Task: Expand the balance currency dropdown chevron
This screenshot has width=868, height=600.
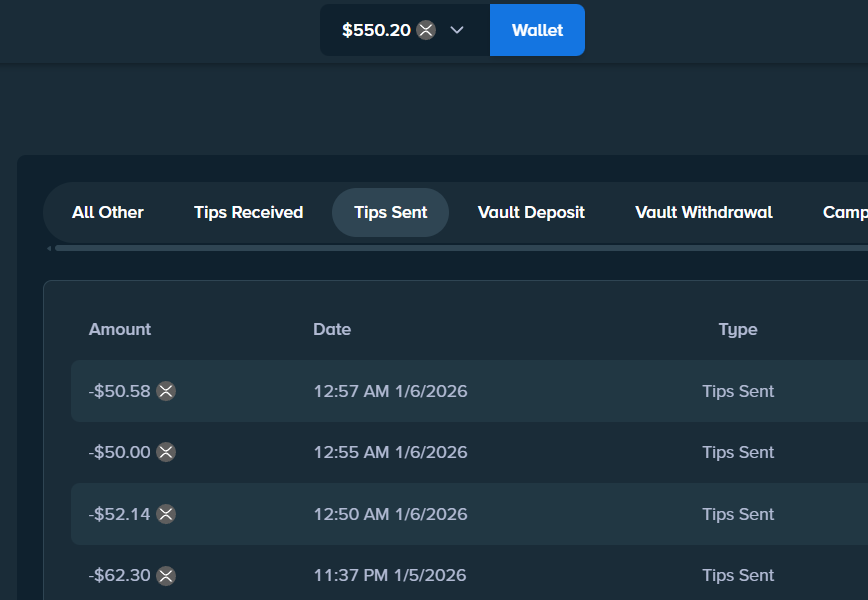Action: (x=457, y=30)
